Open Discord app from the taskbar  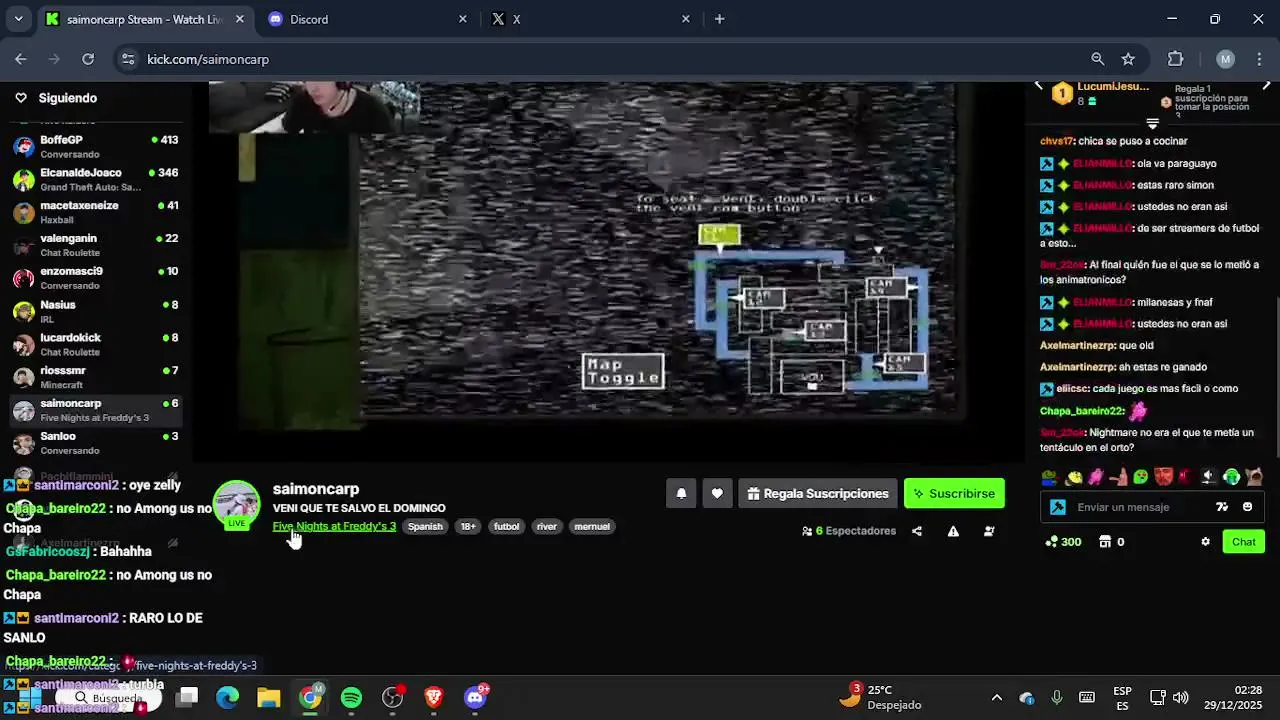point(475,697)
